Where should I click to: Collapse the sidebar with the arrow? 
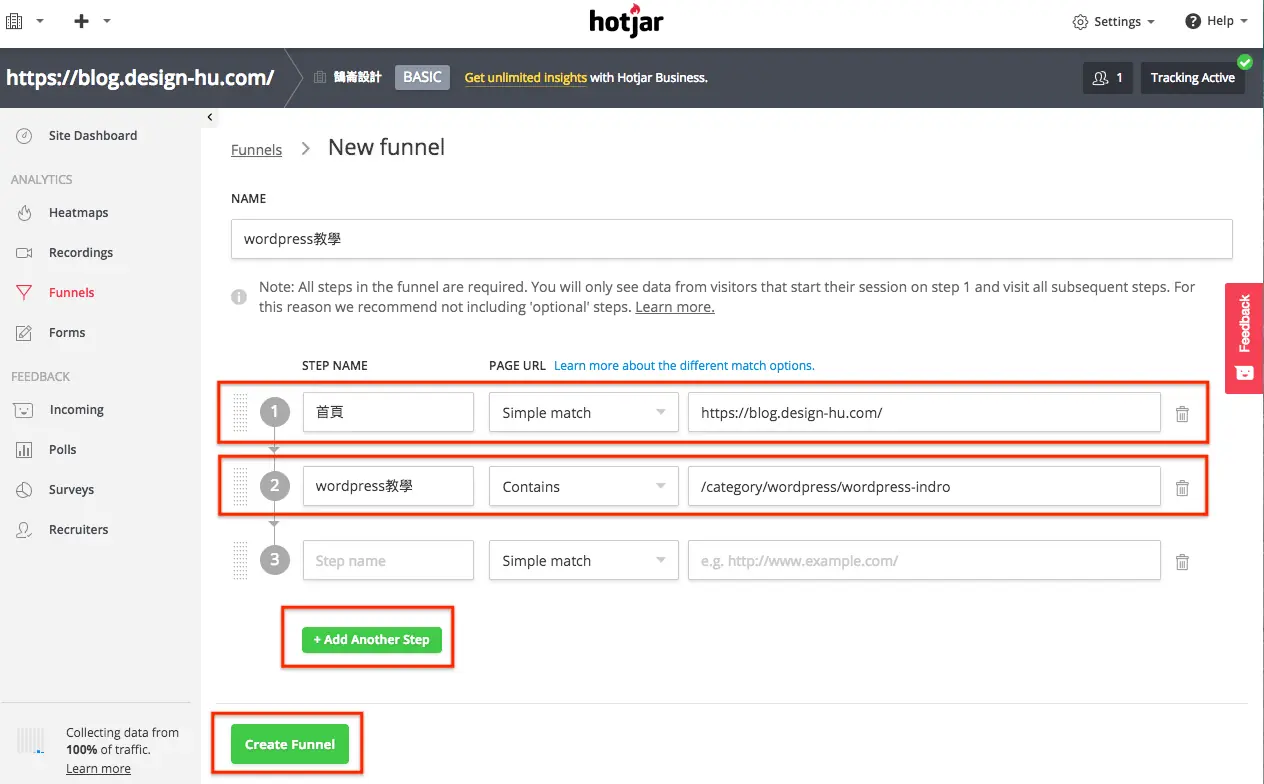click(x=209, y=117)
